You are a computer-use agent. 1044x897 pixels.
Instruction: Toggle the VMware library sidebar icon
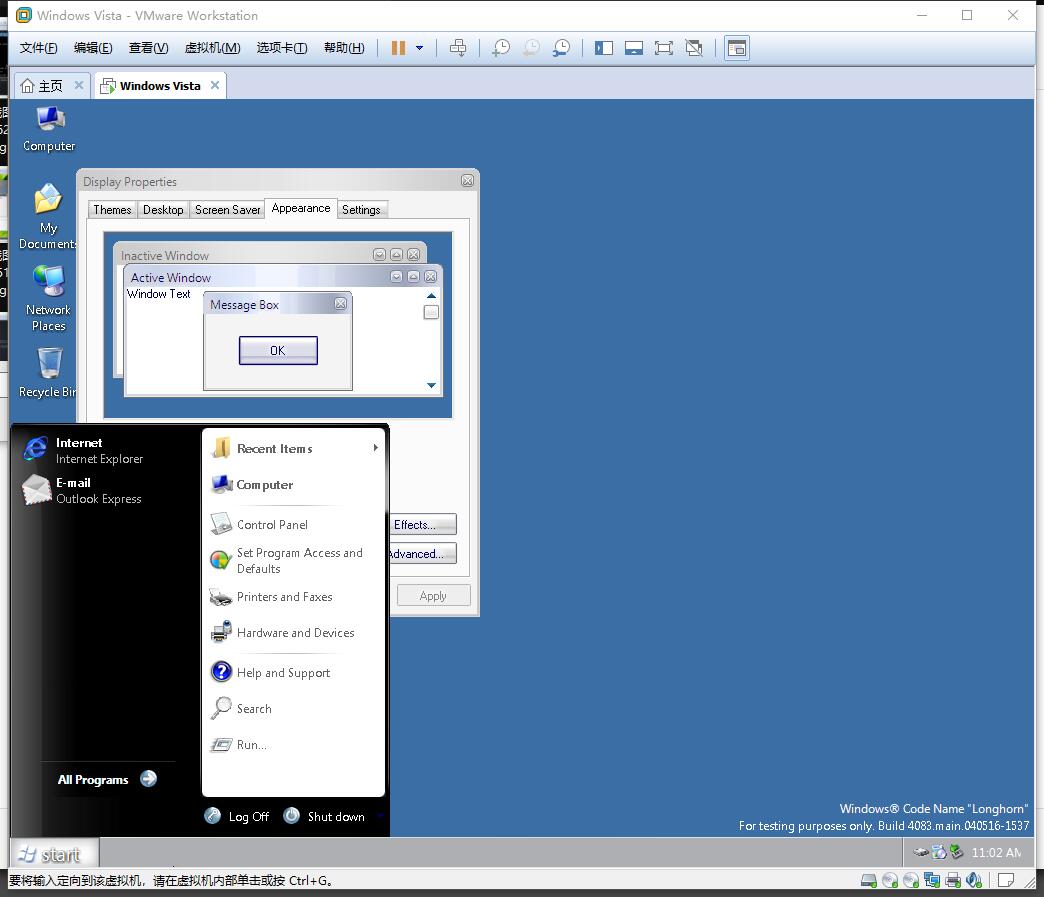604,48
